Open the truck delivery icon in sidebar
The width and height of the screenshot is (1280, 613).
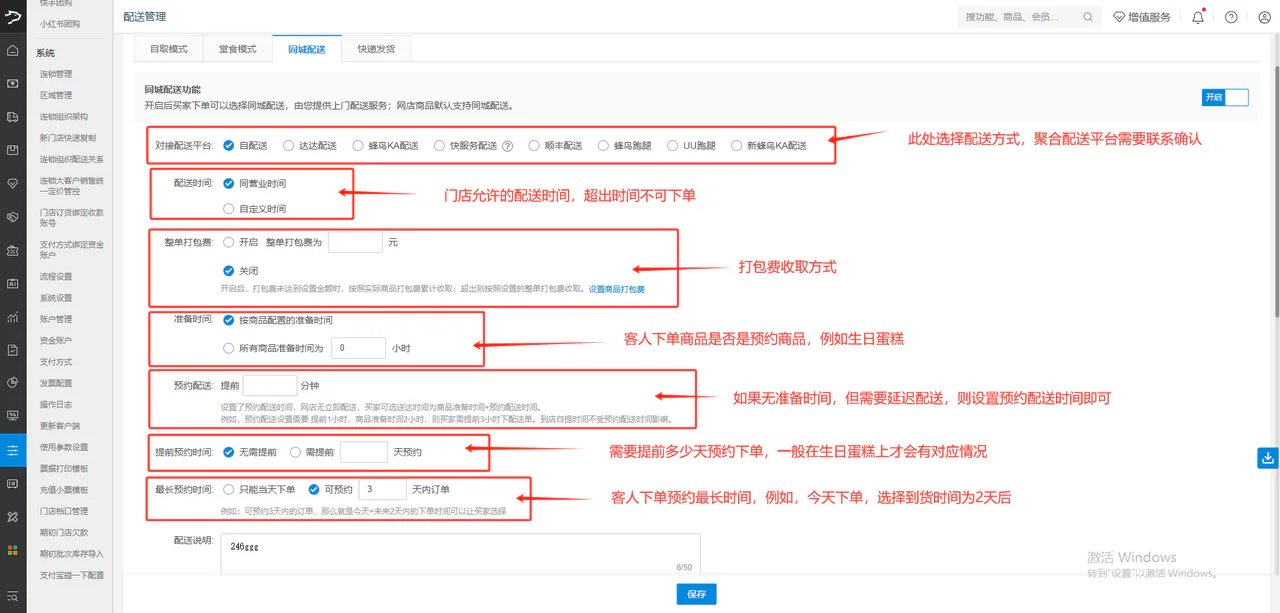pyautogui.click(x=13, y=117)
